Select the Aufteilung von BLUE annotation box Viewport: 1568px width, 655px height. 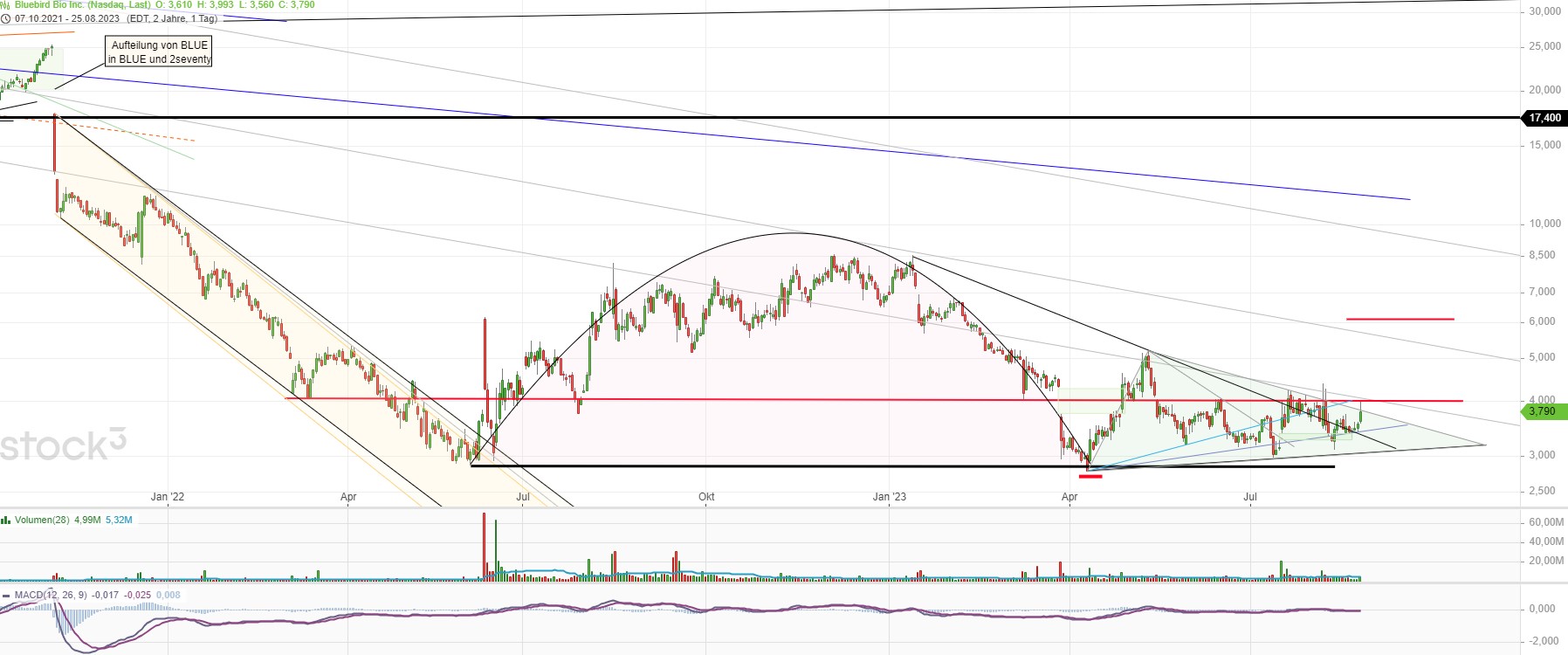tap(159, 52)
